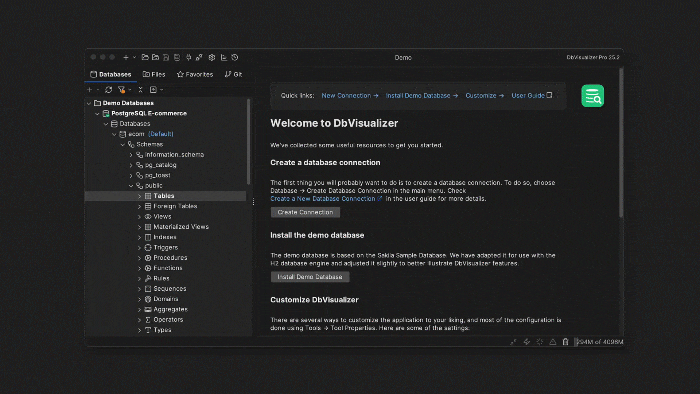Image resolution: width=700 pixels, height=394 pixels.
Task: Select the Indexes tree item
Action: [x=165, y=237]
